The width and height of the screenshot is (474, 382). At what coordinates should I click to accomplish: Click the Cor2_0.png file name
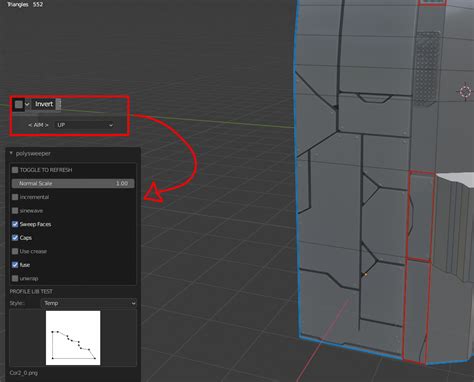tap(24, 373)
